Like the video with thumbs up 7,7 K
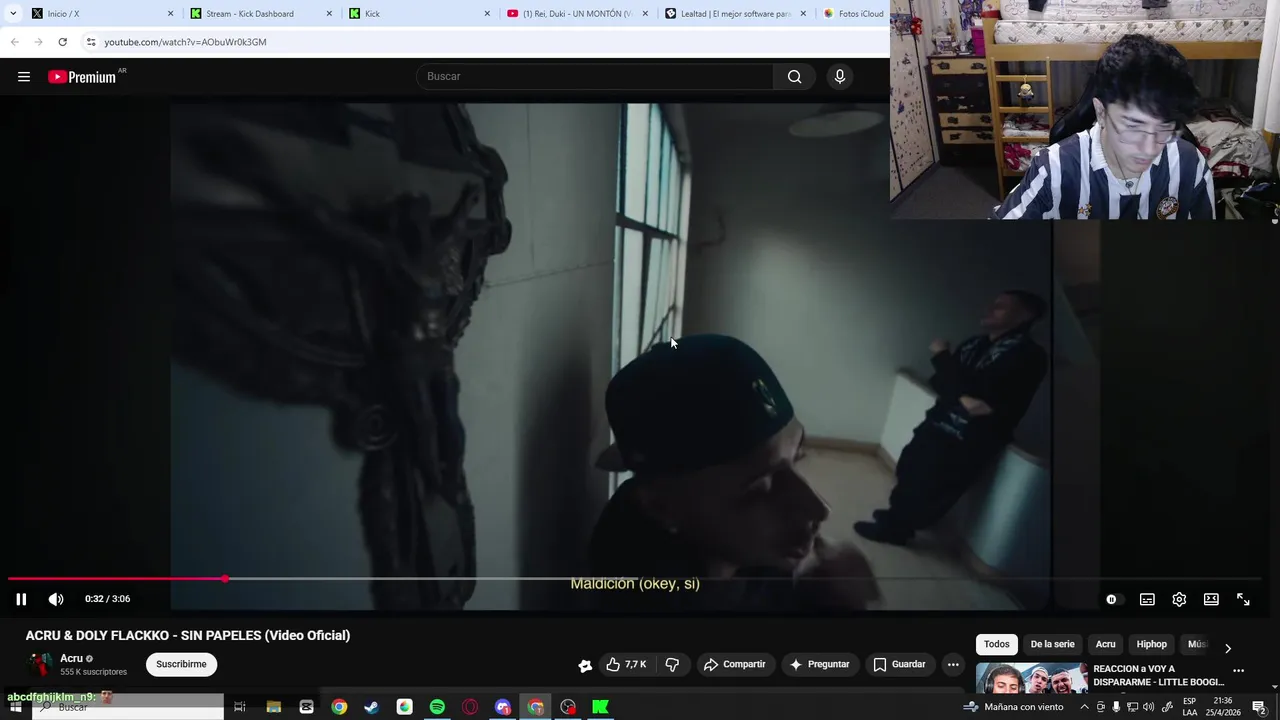The height and width of the screenshot is (720, 1280). (x=626, y=664)
